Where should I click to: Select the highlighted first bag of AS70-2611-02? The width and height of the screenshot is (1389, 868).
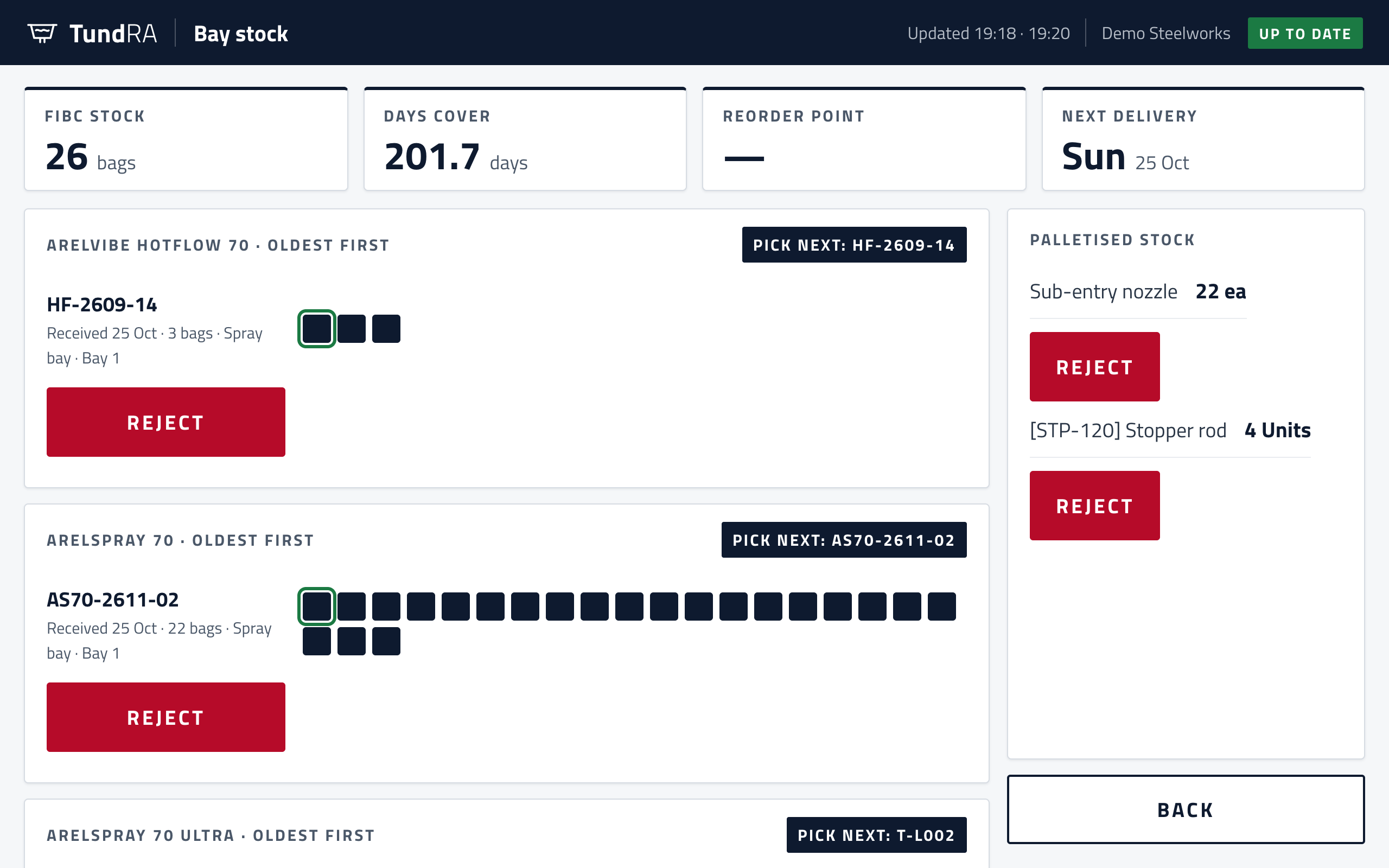coord(317,606)
